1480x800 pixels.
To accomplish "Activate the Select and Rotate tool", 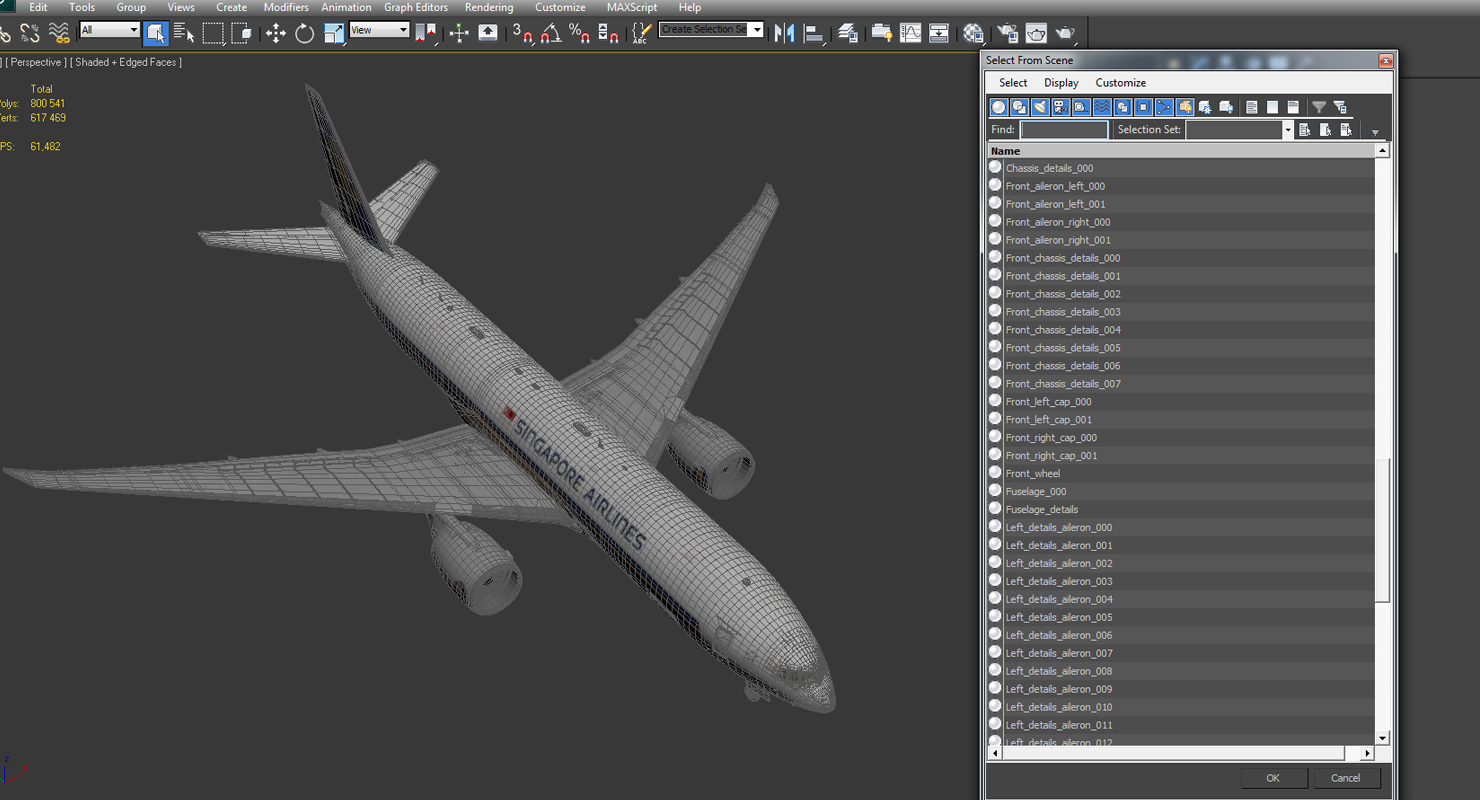I will [x=304, y=33].
